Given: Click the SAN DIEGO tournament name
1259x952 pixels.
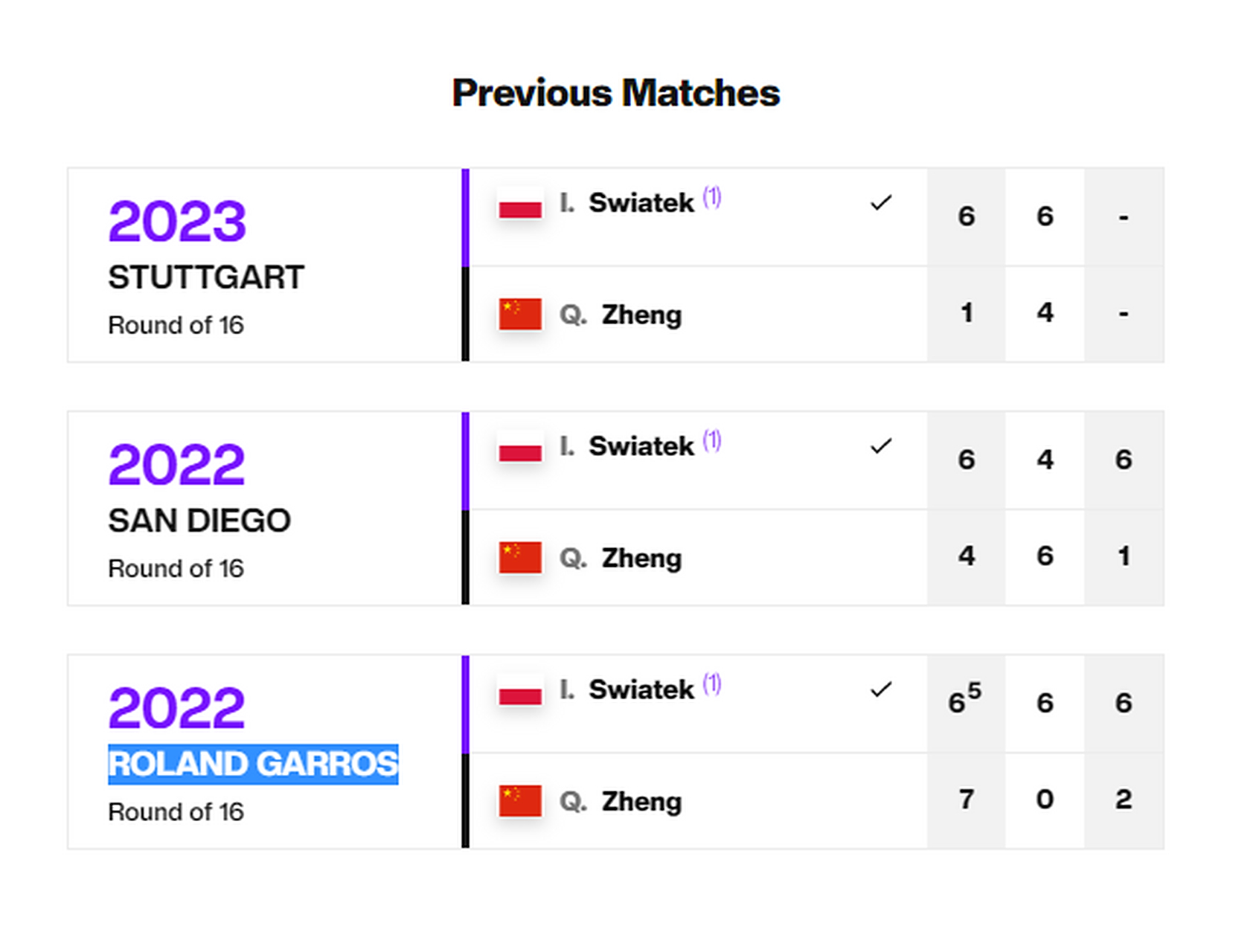Looking at the screenshot, I should tap(199, 521).
